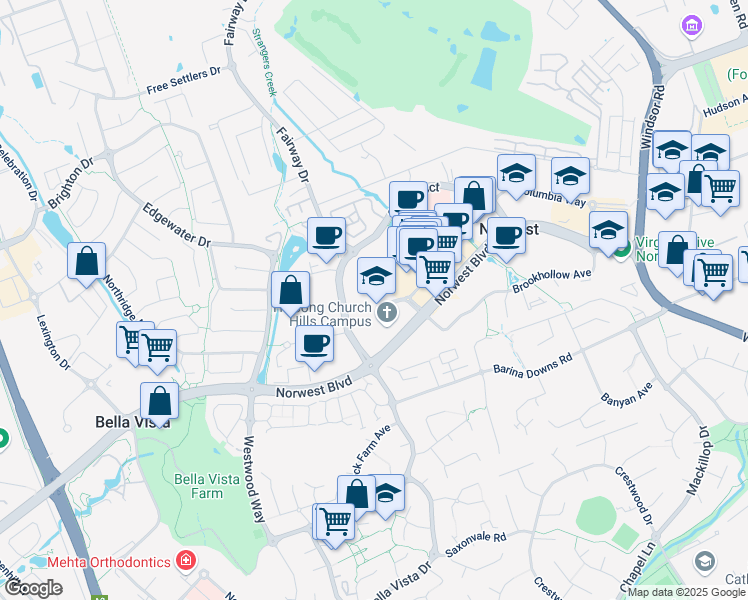The height and width of the screenshot is (600, 748).
Task: Open the Google logo link
Action: 33,589
